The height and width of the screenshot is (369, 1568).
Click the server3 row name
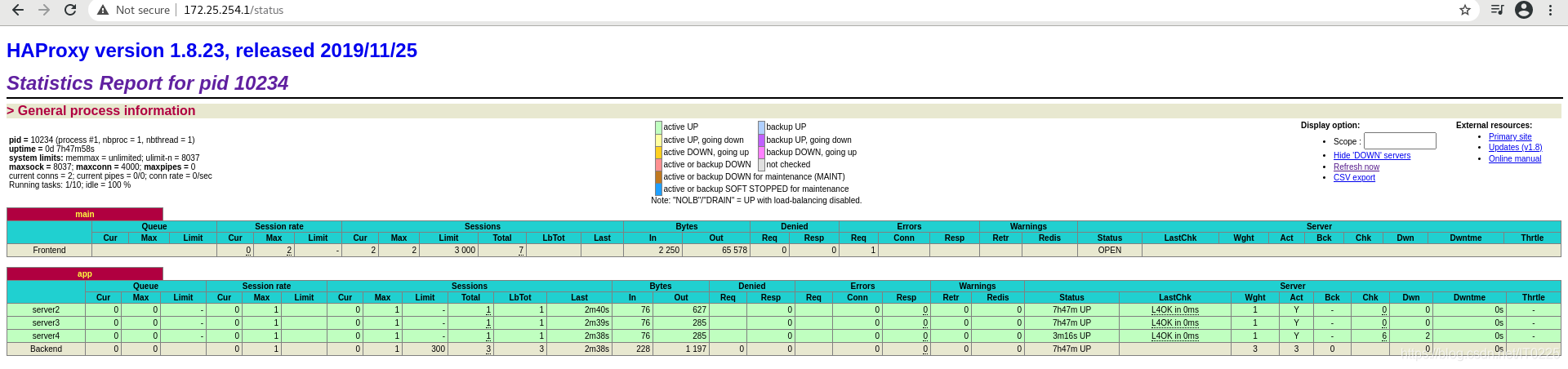coord(46,322)
